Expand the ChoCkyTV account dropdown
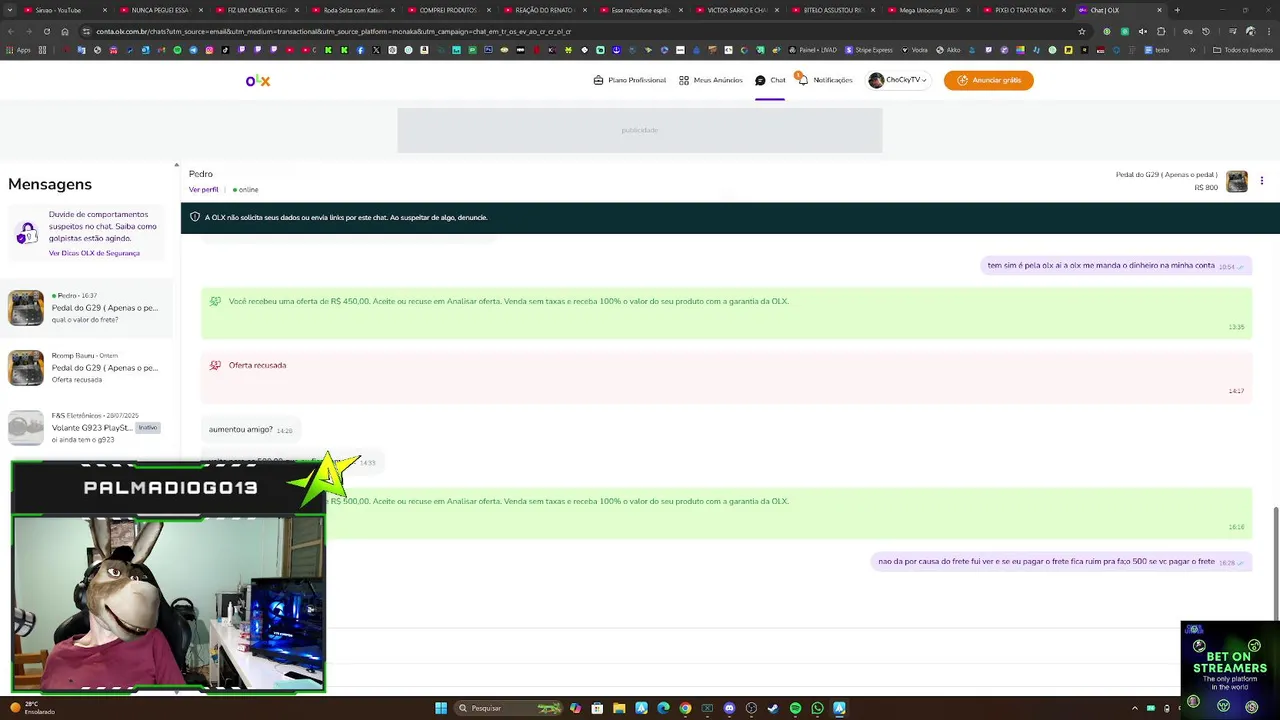The width and height of the screenshot is (1280, 720). [897, 80]
